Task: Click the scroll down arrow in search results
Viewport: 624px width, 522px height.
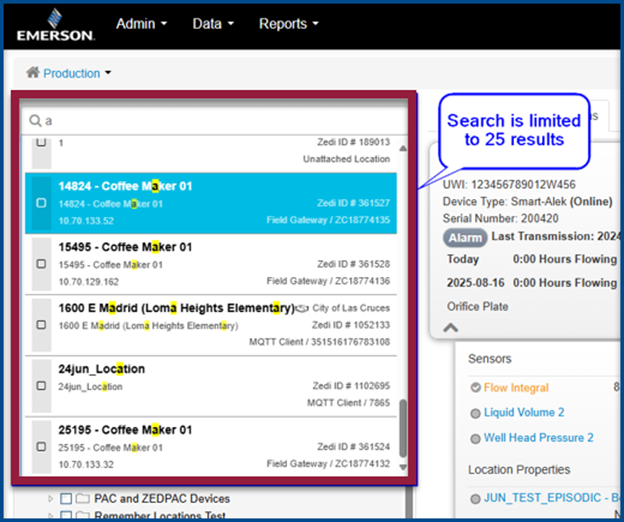Action: coord(403,467)
